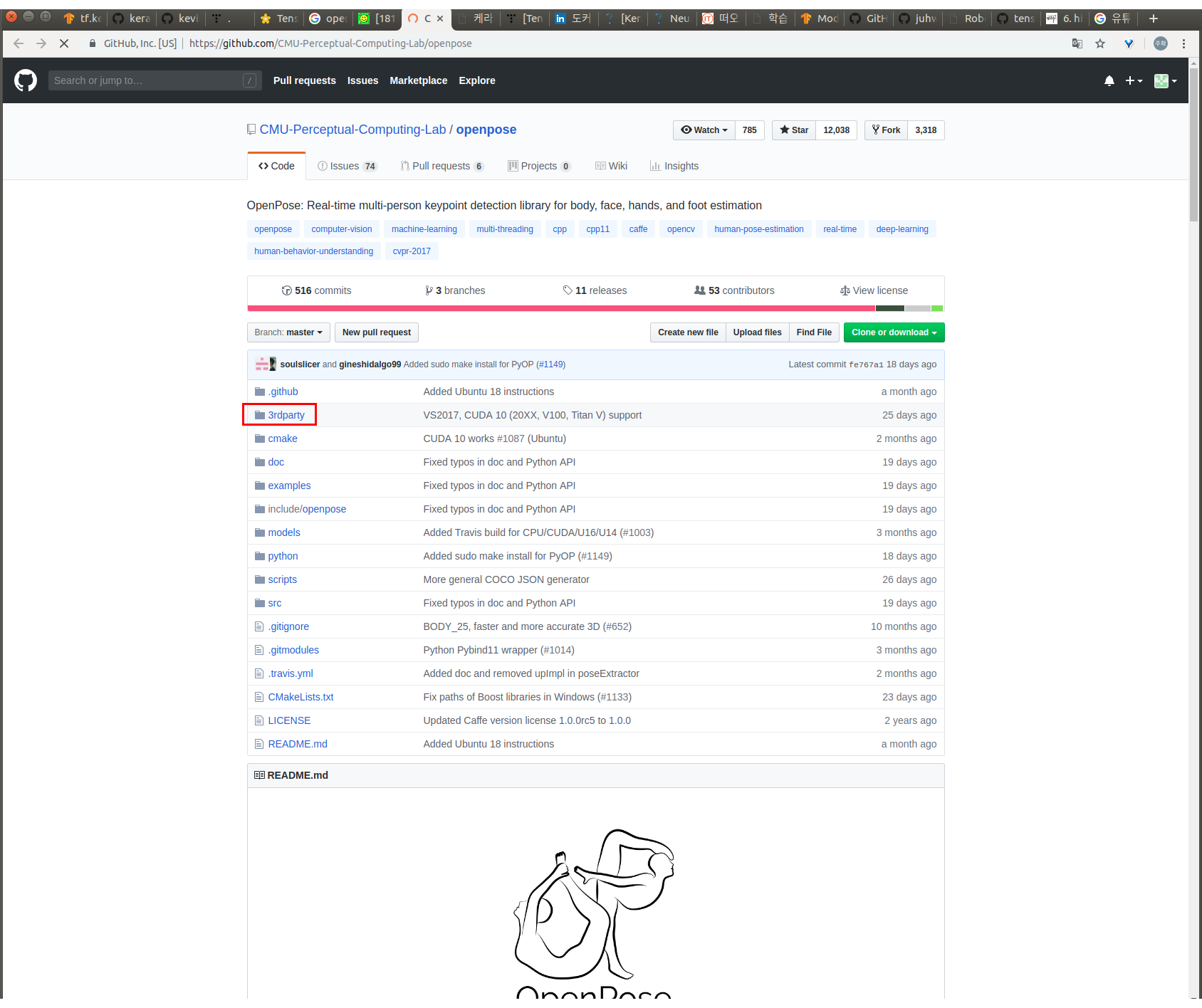Click the scales icon beside View license
The image size is (1202, 1008).
click(x=845, y=290)
